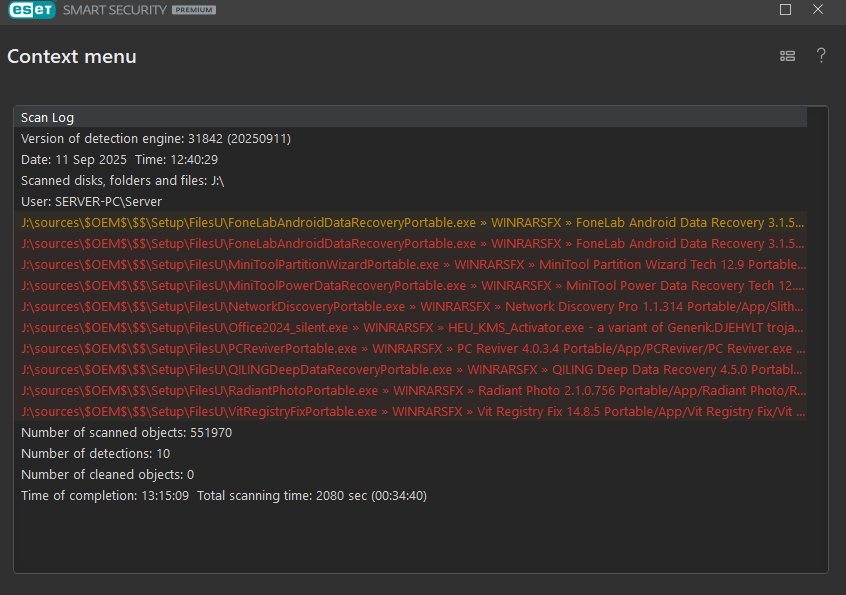Select the MiniToolPowerDataRecoveryPortable.exe detection row
The image size is (846, 595).
(x=411, y=286)
